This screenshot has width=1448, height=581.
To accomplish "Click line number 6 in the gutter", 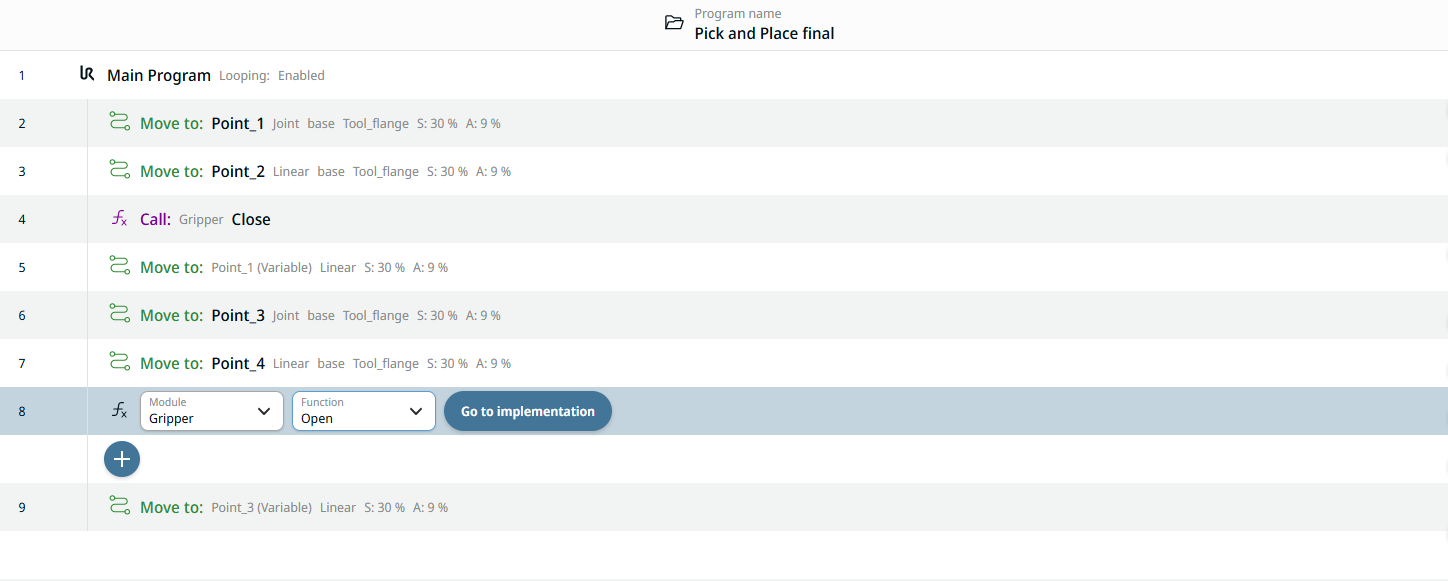I will pos(22,315).
